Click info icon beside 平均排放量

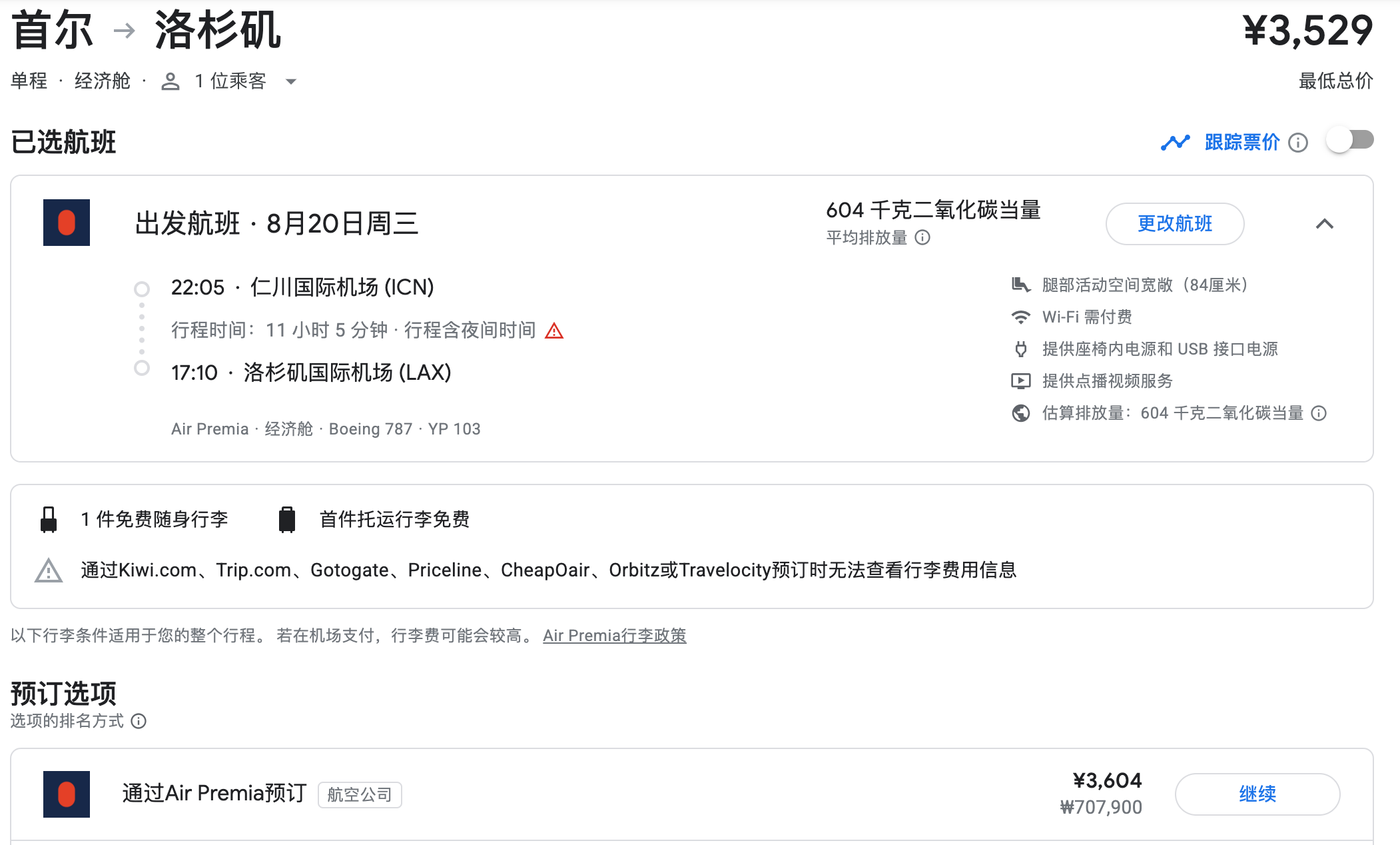pos(922,238)
